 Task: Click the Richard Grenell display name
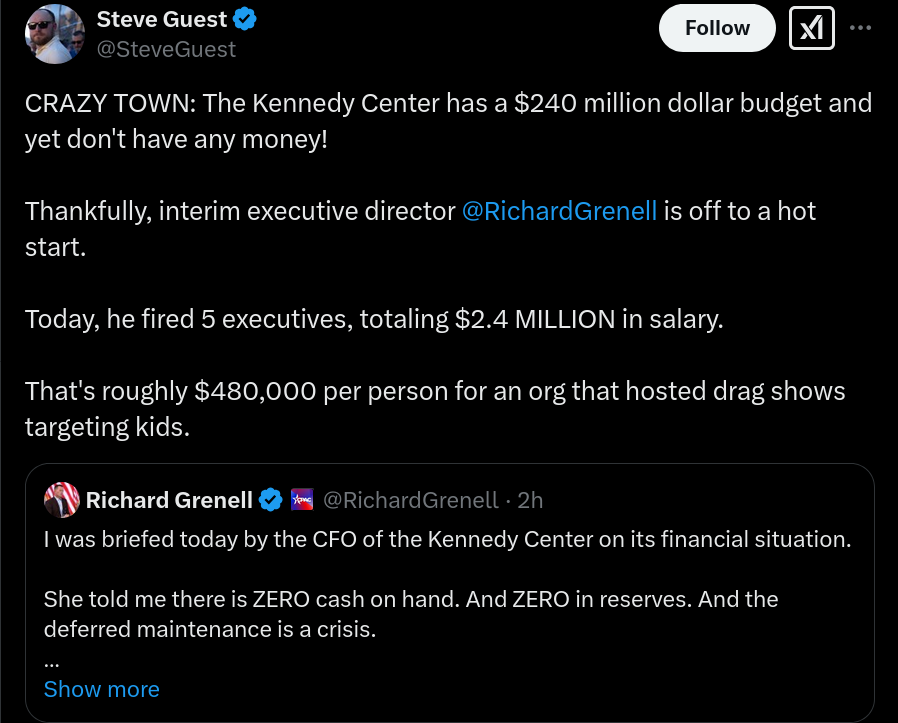tap(169, 500)
